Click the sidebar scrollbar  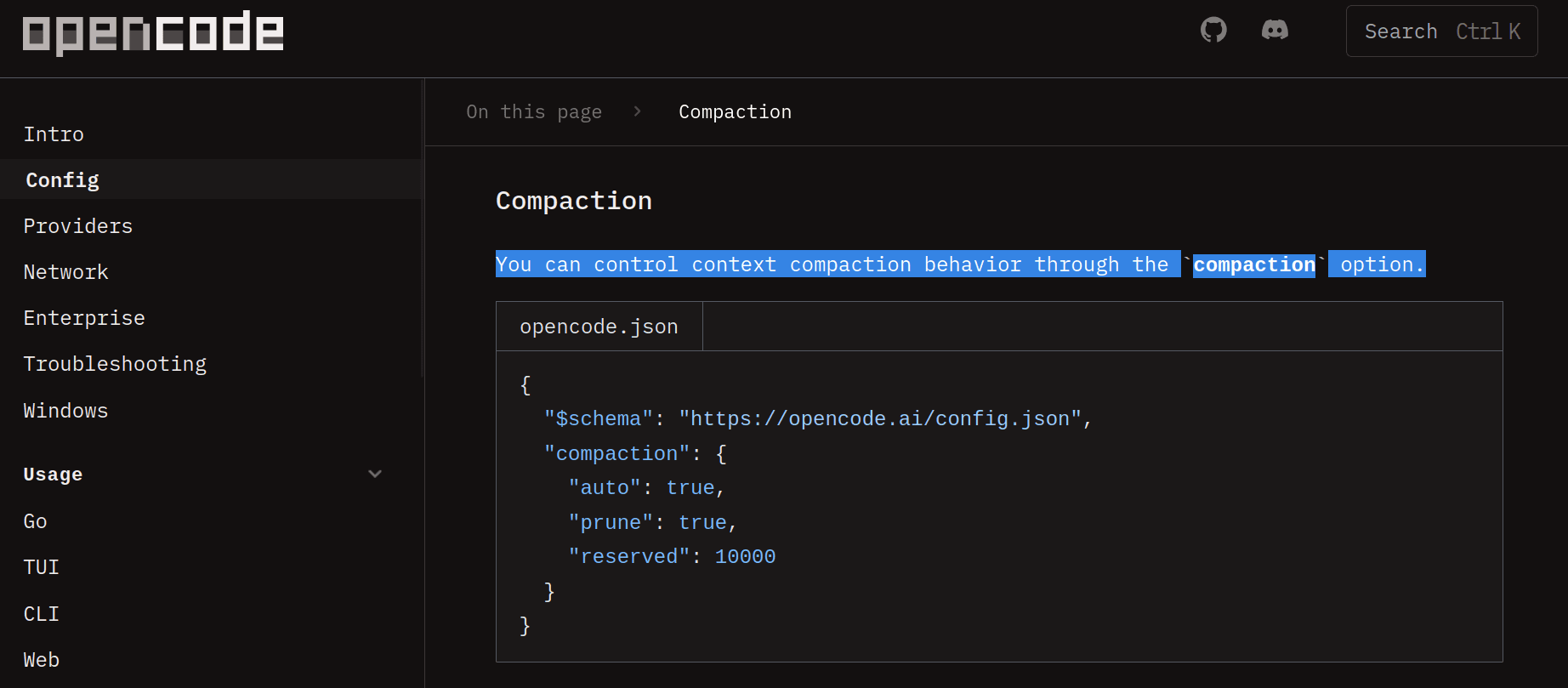pos(422,230)
